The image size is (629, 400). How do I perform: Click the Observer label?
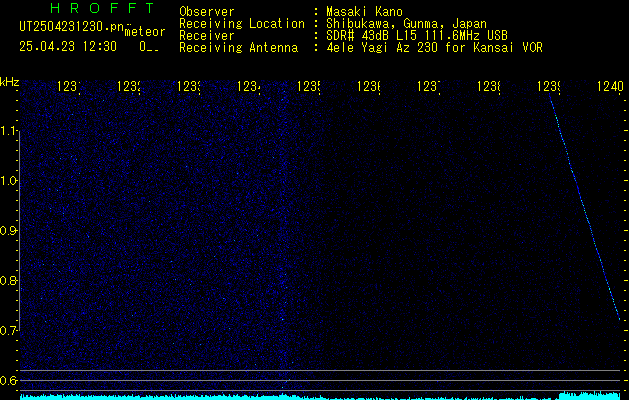point(207,12)
